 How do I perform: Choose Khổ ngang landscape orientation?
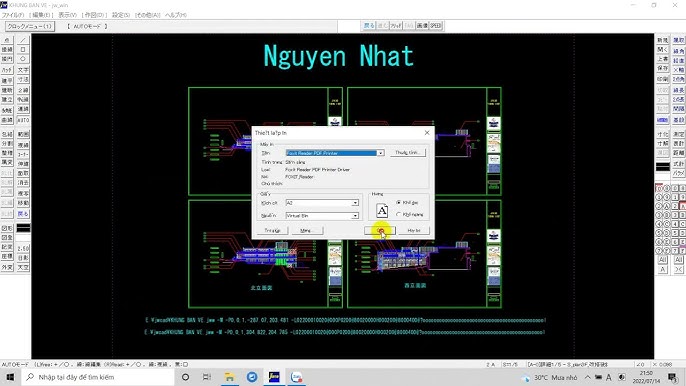[410, 214]
